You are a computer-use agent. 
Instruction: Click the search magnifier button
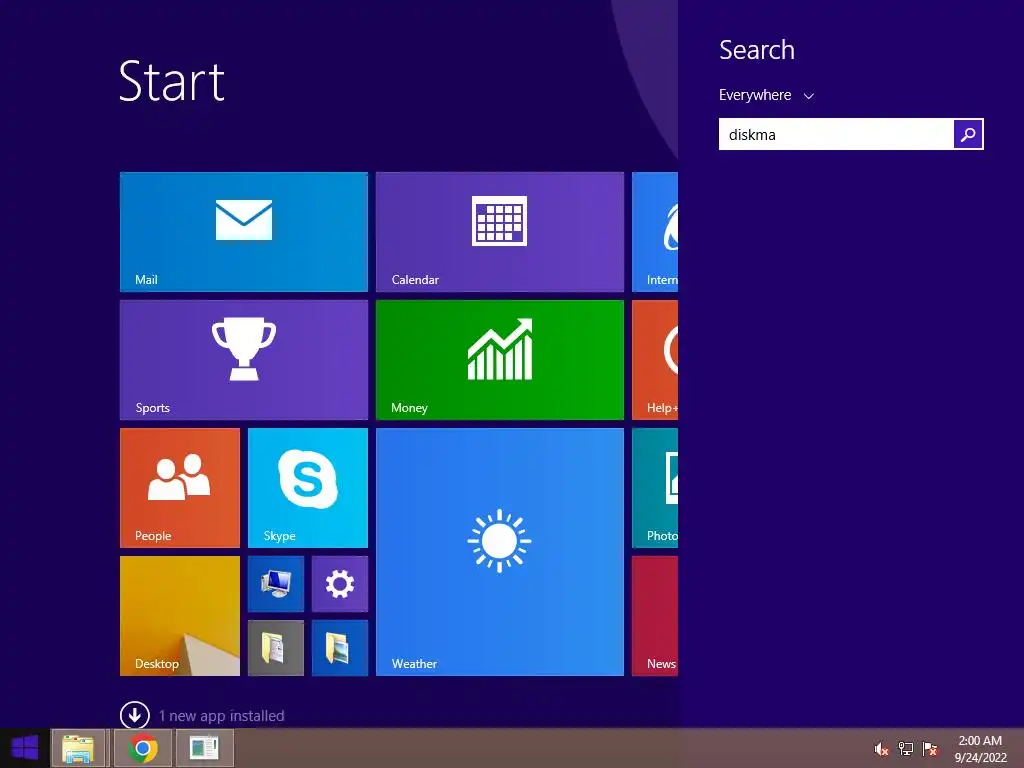(x=968, y=134)
